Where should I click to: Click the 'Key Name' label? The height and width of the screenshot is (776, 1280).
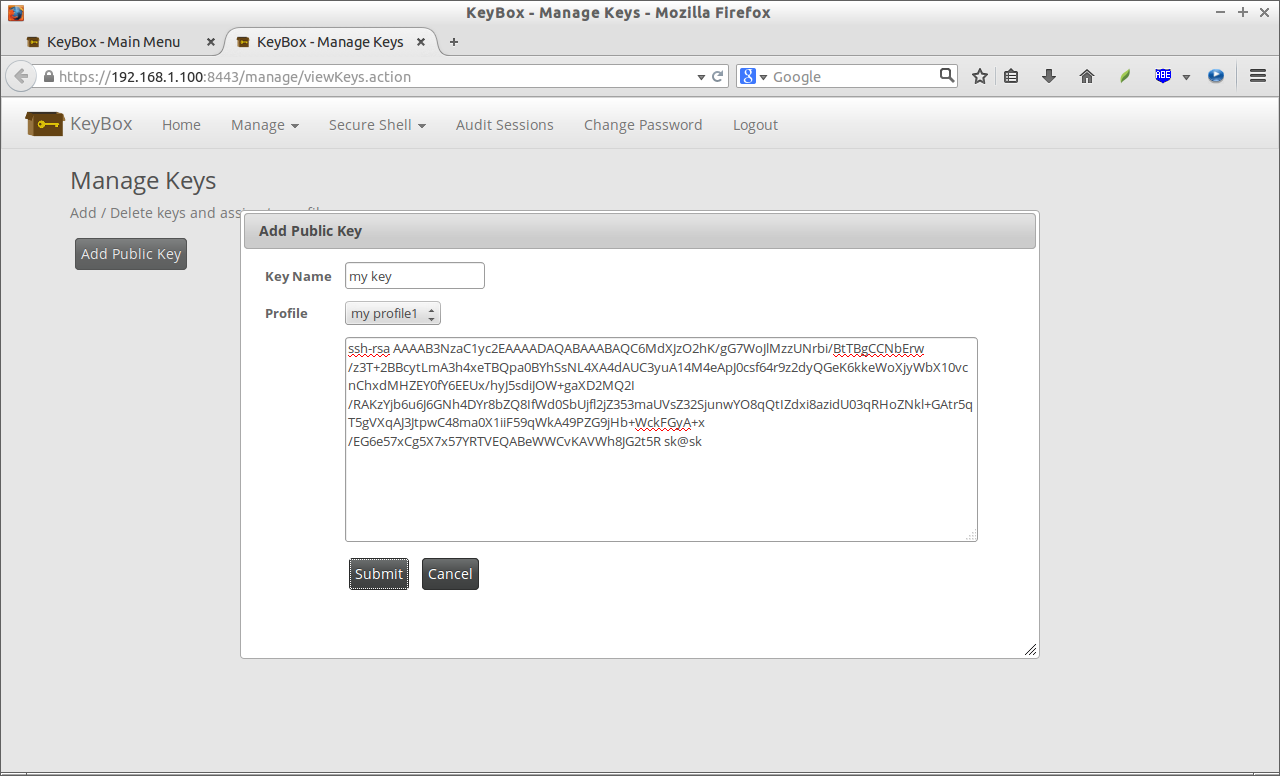[298, 276]
